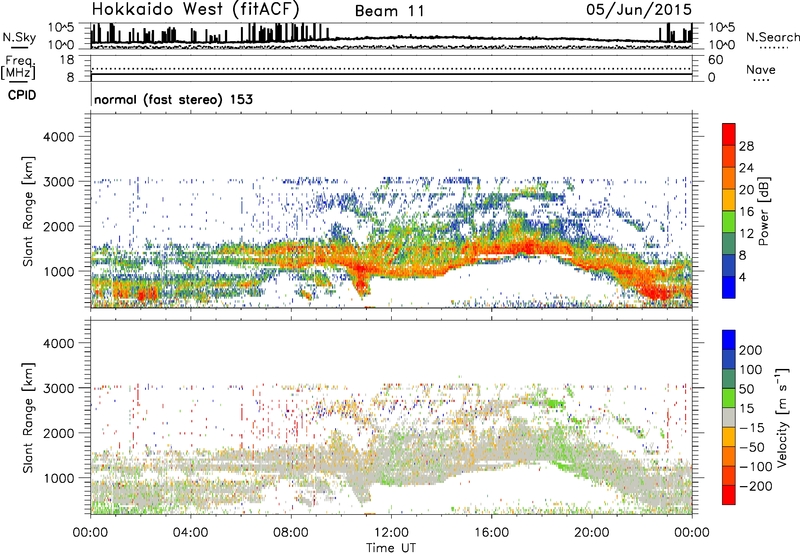Click the "12:00" time tick label
800x554 pixels.
tap(391, 533)
